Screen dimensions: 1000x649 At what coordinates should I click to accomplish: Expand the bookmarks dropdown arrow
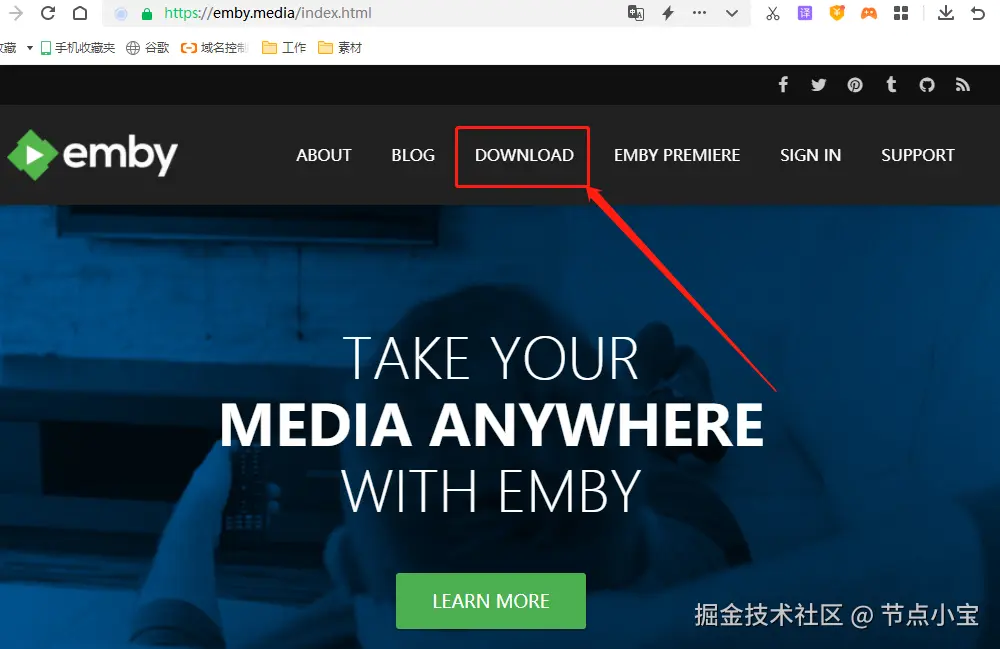[x=29, y=48]
